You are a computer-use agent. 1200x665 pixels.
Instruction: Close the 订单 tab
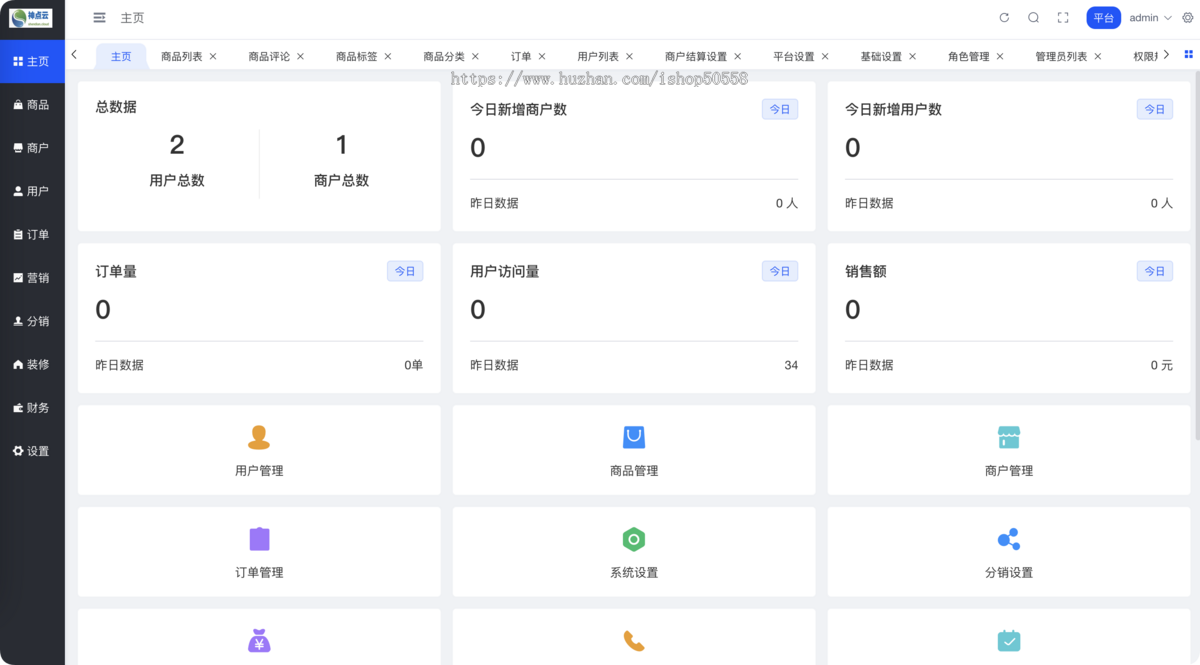(542, 57)
